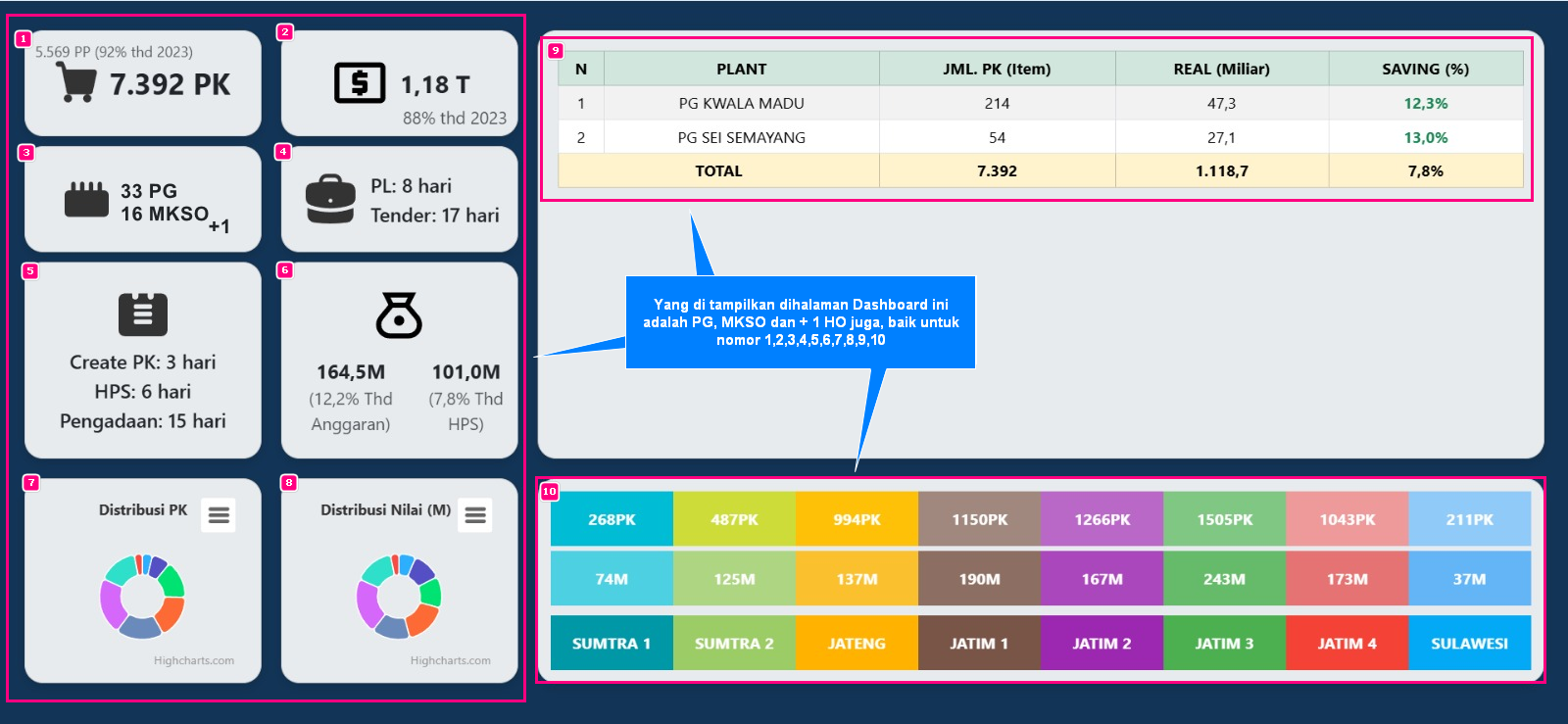Screen dimensions: 1568x724
Task: Open Highcharts.com link under Distribusi Nilai
Action: [451, 660]
